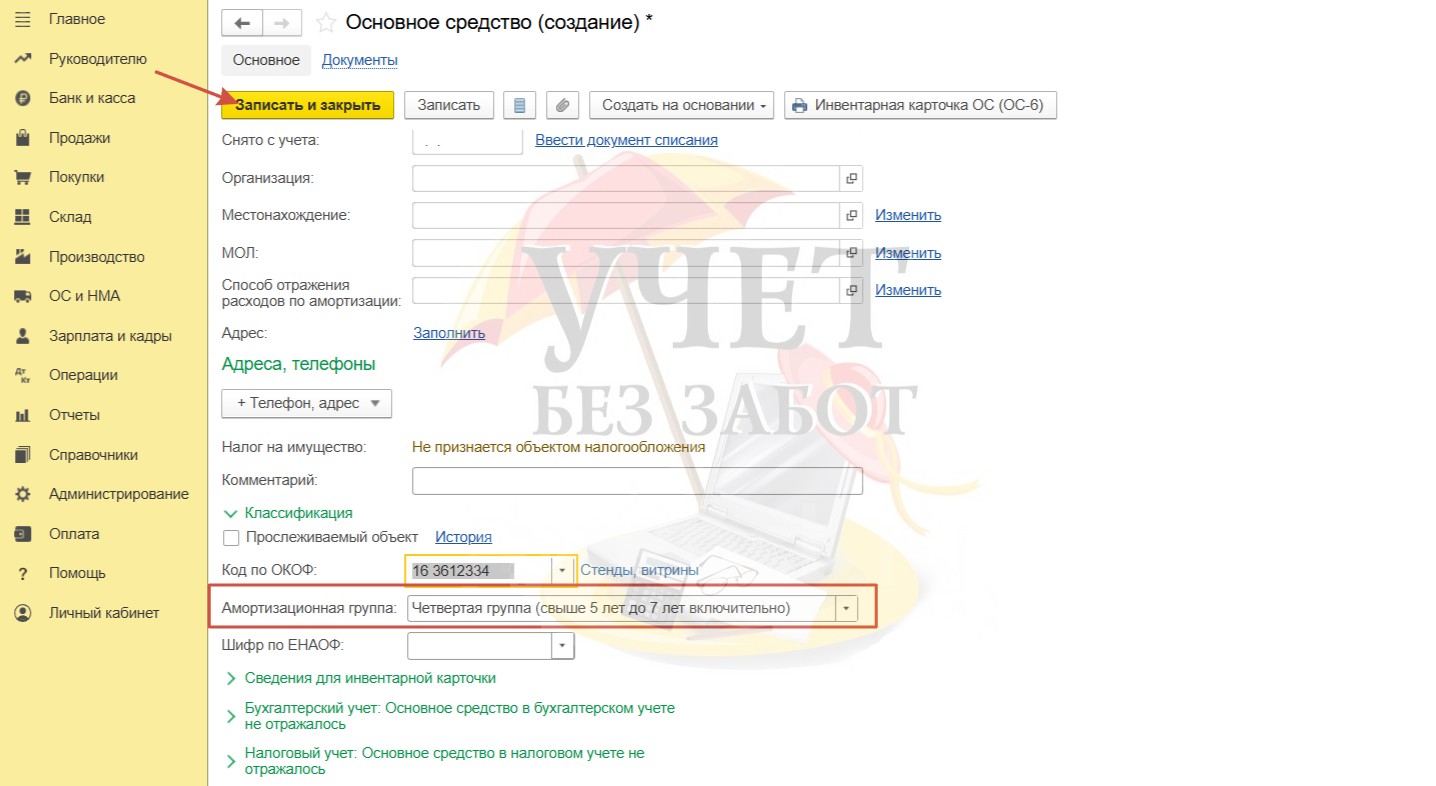This screenshot has height=786, width=1436.
Task: Add form to favorites with star icon
Action: click(x=325, y=23)
